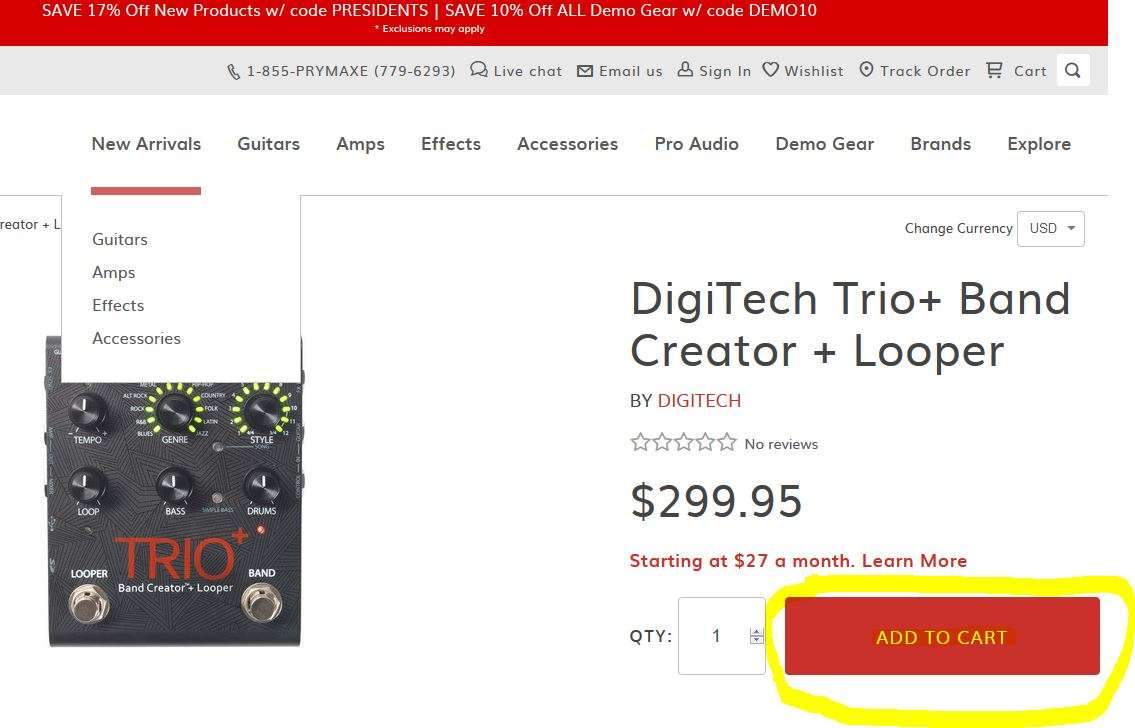Choose Accessories in New Arrivals submenu
Viewport: 1135px width, 728px height.
136,339
